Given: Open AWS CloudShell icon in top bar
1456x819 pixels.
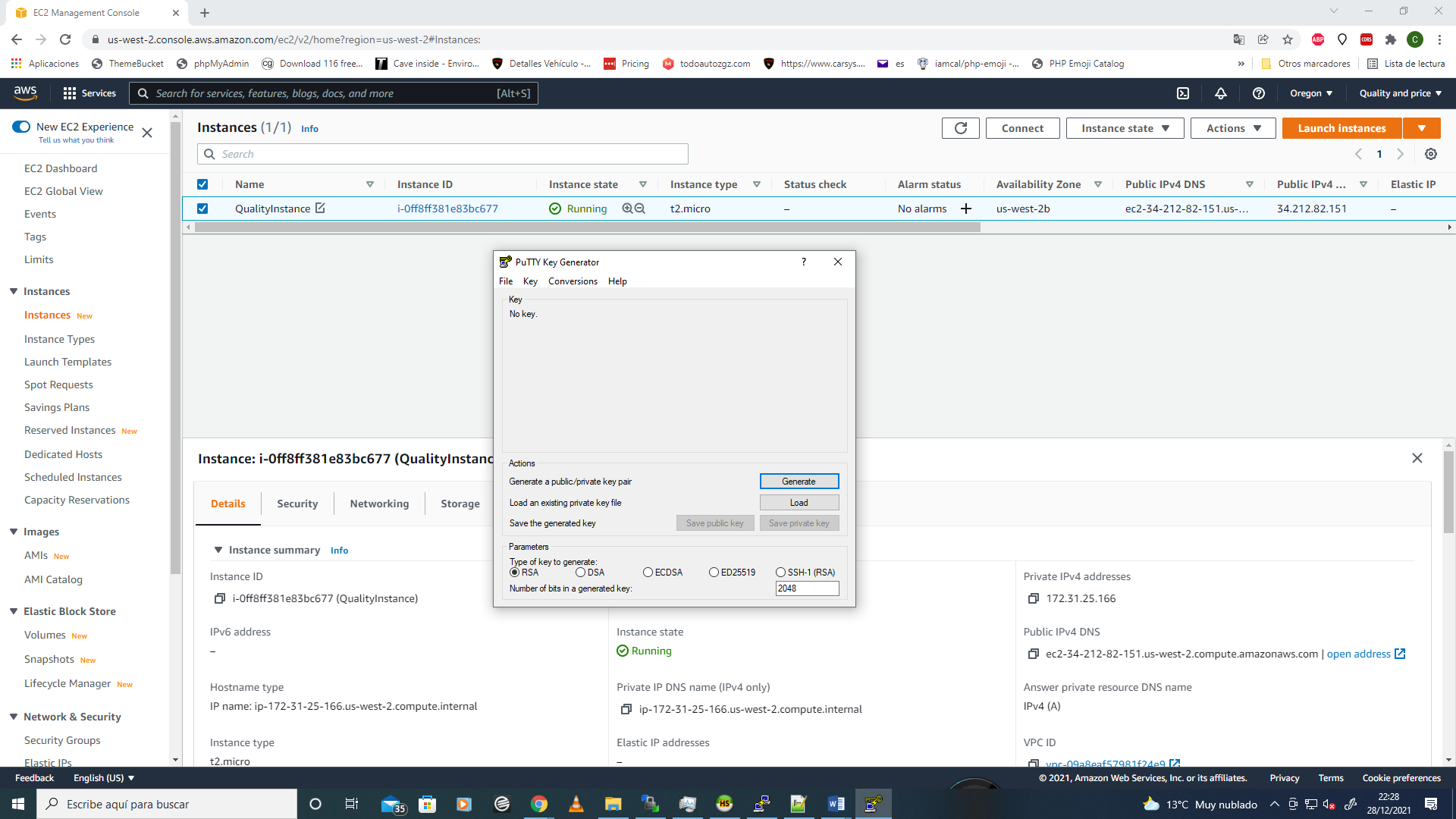Looking at the screenshot, I should tap(1182, 93).
